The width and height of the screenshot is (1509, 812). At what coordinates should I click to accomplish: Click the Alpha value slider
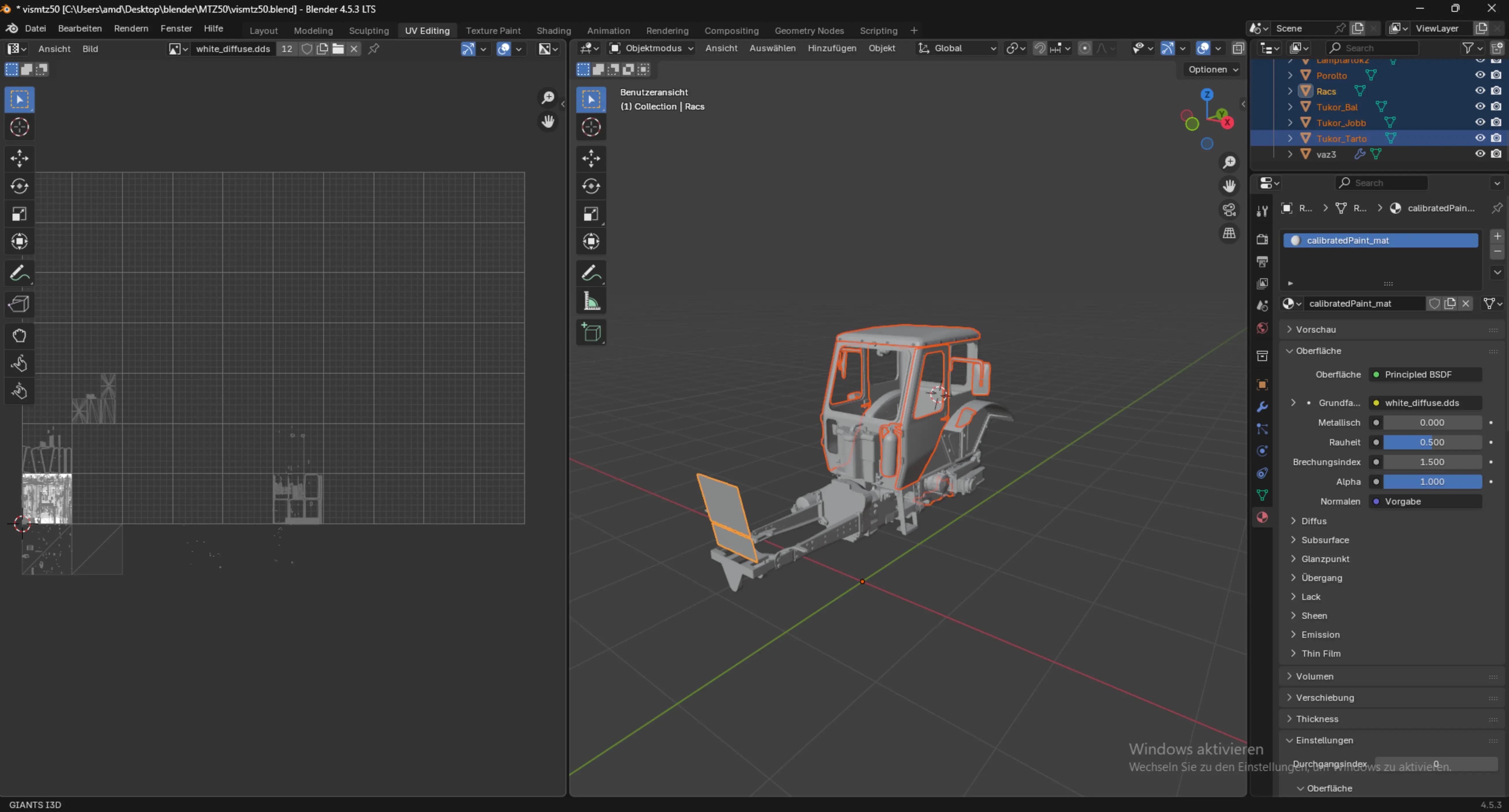(1432, 482)
